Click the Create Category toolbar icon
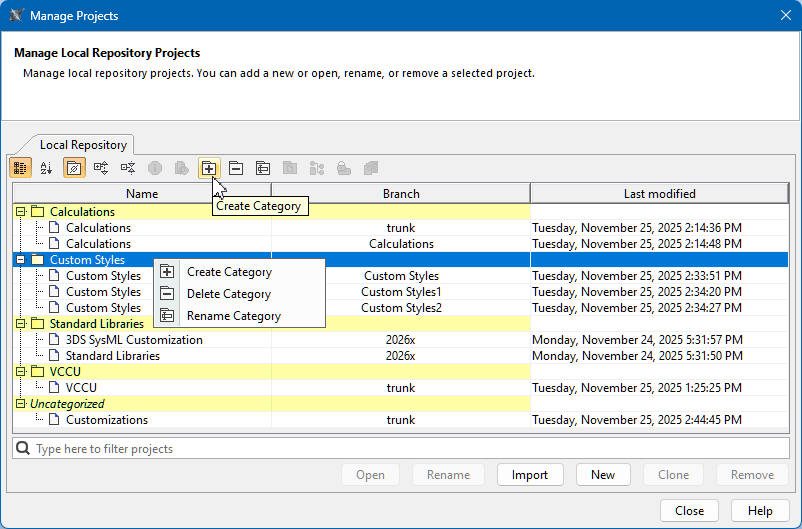The width and height of the screenshot is (802, 529). (x=208, y=168)
